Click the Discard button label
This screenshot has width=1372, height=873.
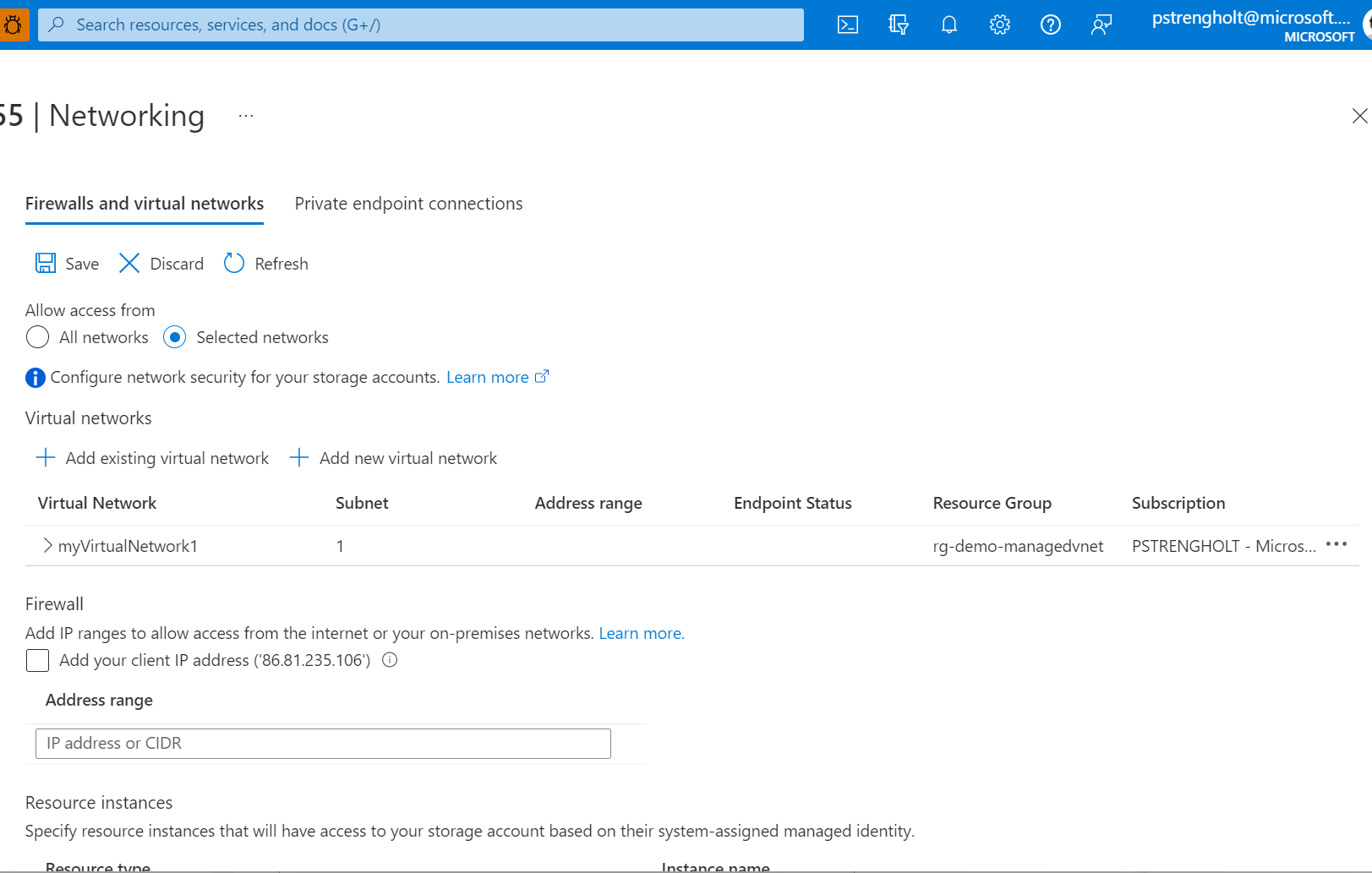pos(177,264)
